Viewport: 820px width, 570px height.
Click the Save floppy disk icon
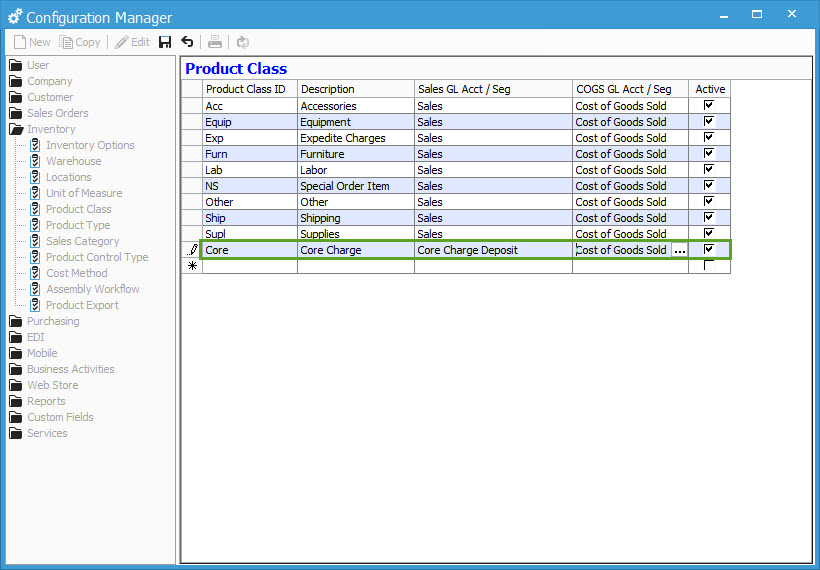[165, 42]
